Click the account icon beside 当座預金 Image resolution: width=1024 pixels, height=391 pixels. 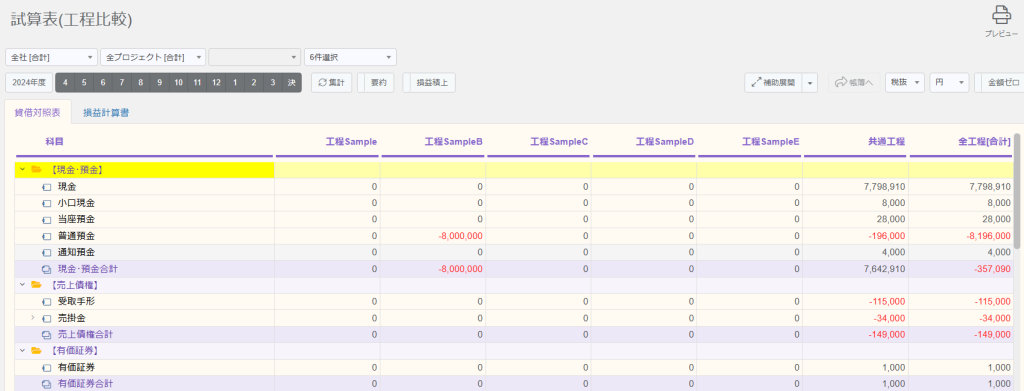tap(46, 219)
